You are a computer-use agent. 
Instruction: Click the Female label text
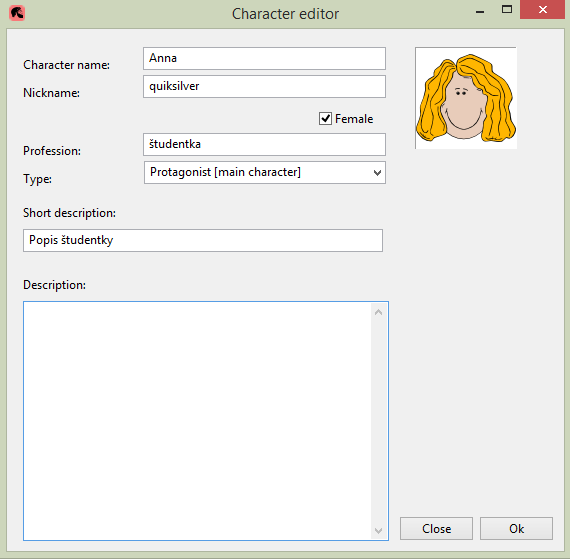click(354, 119)
